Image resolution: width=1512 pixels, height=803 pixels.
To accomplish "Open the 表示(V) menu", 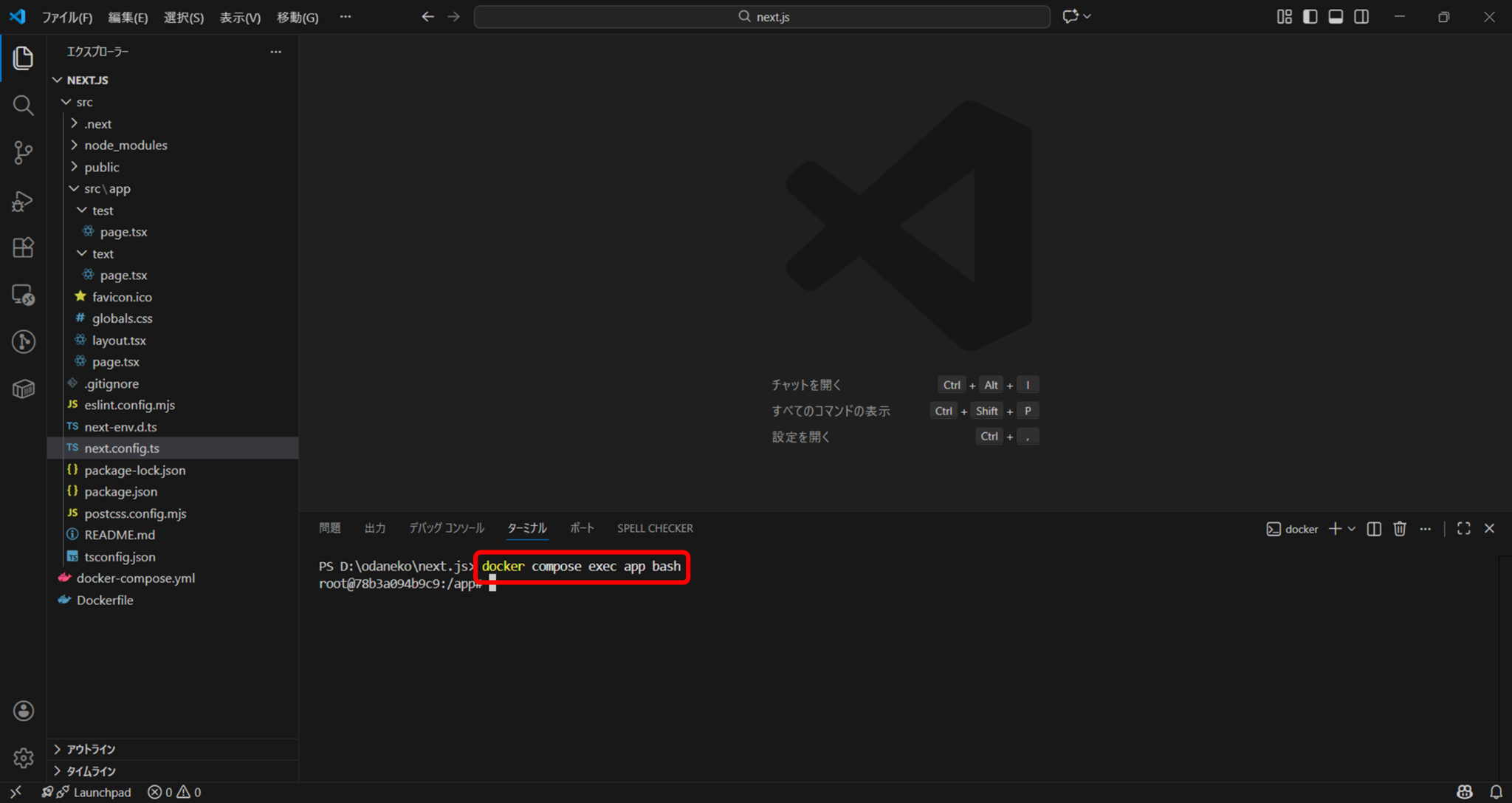I will (x=239, y=16).
